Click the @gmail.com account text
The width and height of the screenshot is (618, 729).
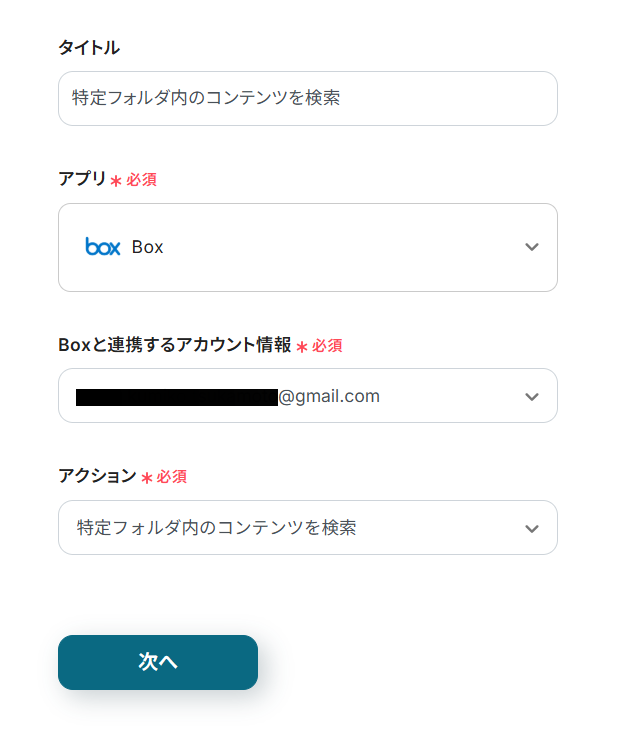point(329,396)
